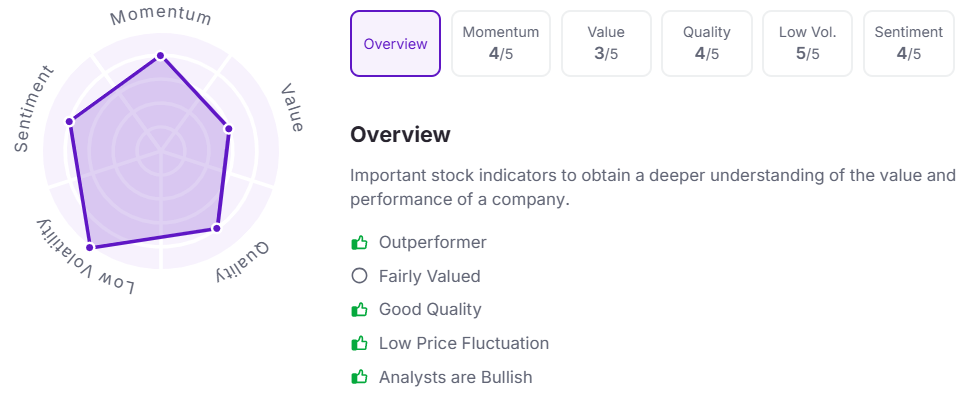Click the Momentum data point on radar chart
Viewport: 967px width, 400px height.
160,56
